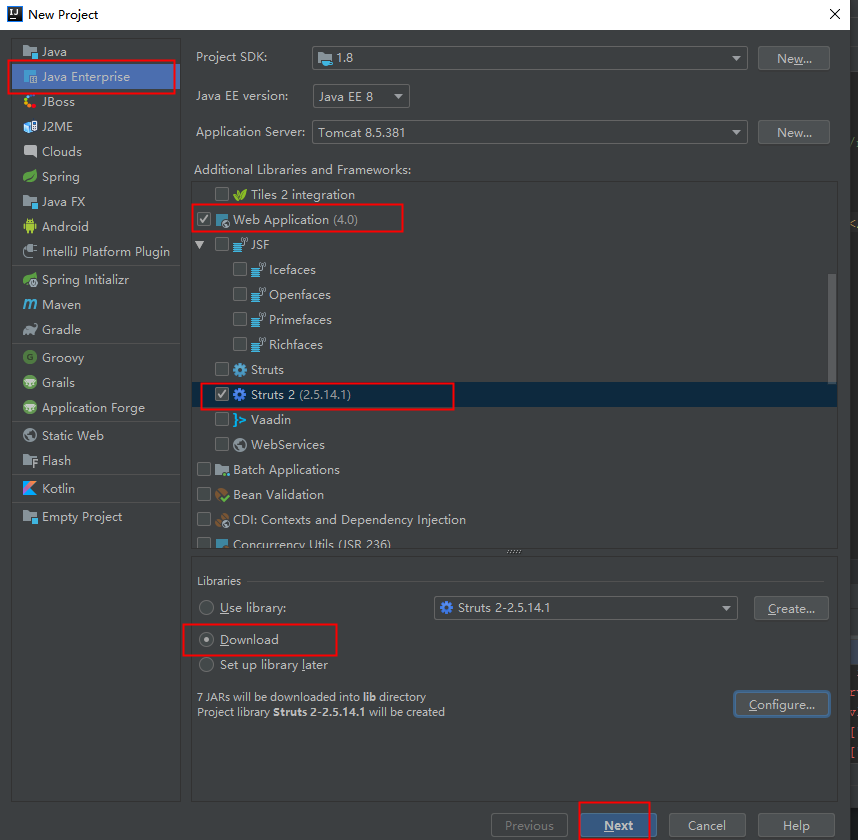Click New button beside Project SDK
Viewport: 858px width, 840px height.
pyautogui.click(x=794, y=59)
